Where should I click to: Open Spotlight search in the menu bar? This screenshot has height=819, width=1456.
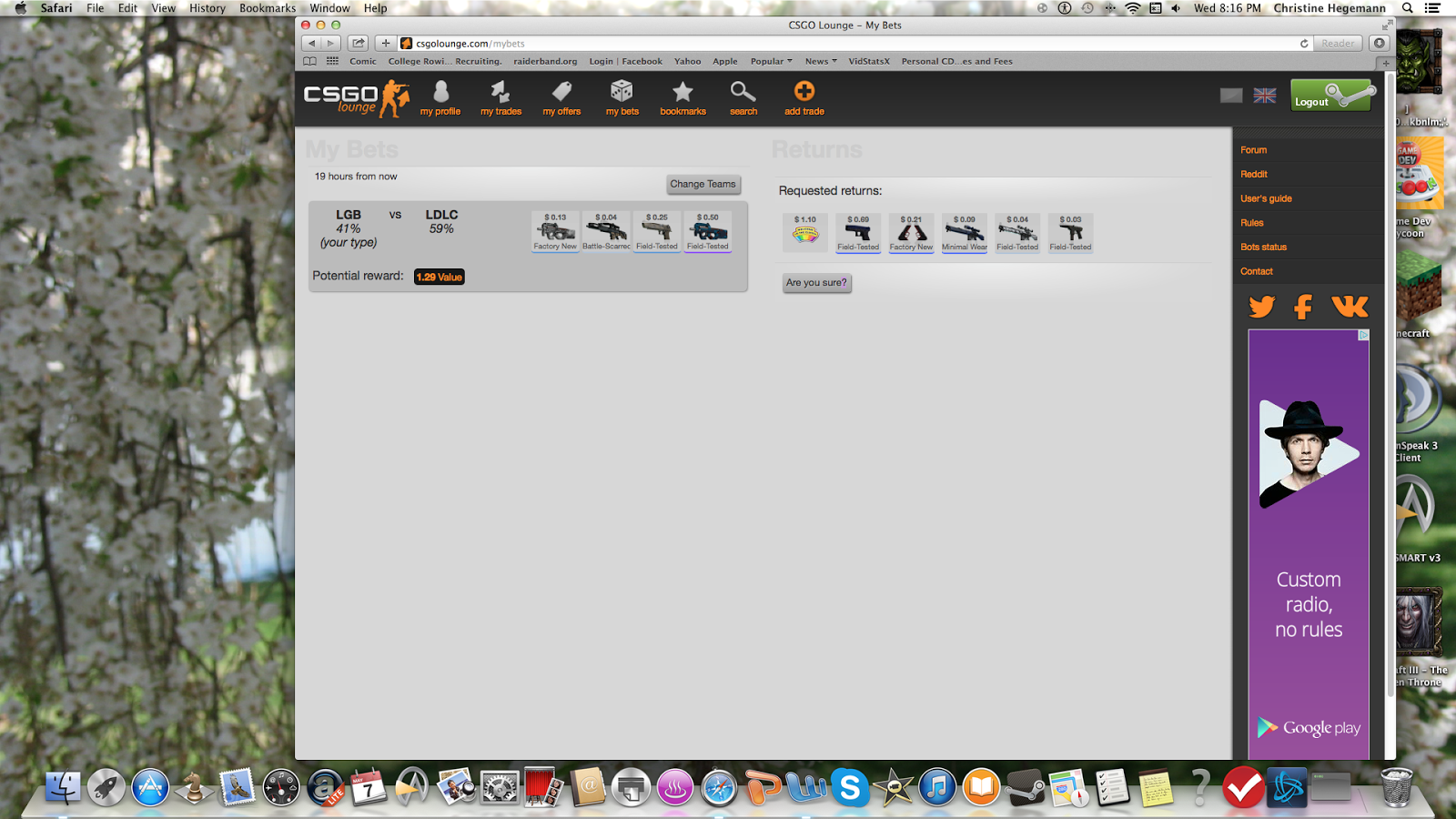coord(1407,8)
